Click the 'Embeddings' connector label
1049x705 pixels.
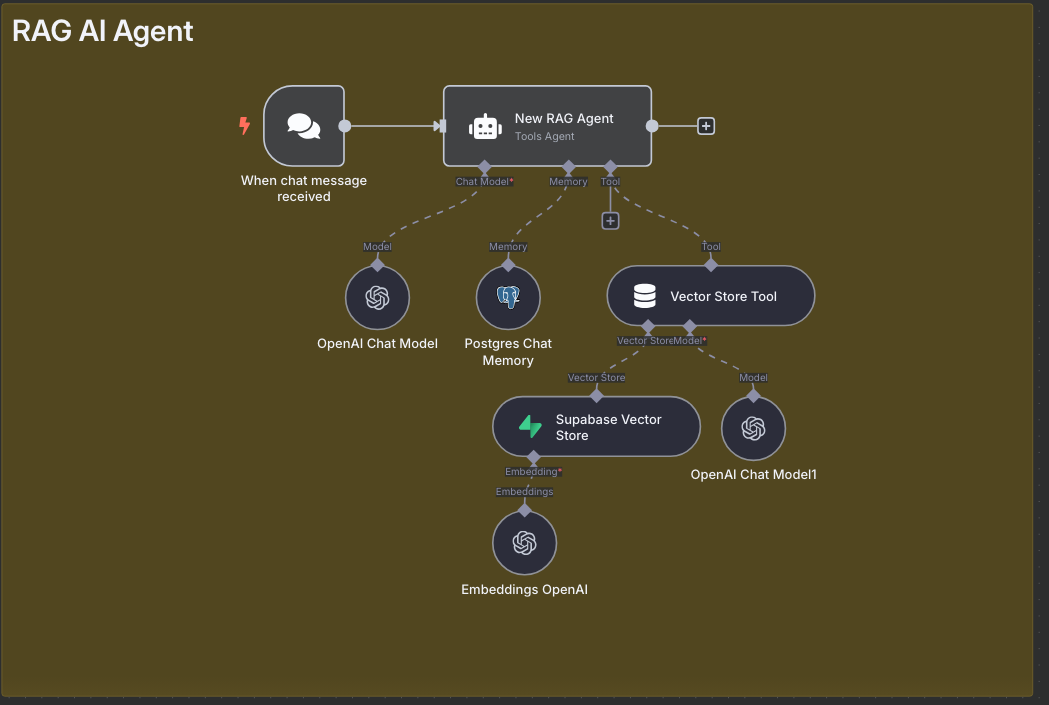pos(524,492)
